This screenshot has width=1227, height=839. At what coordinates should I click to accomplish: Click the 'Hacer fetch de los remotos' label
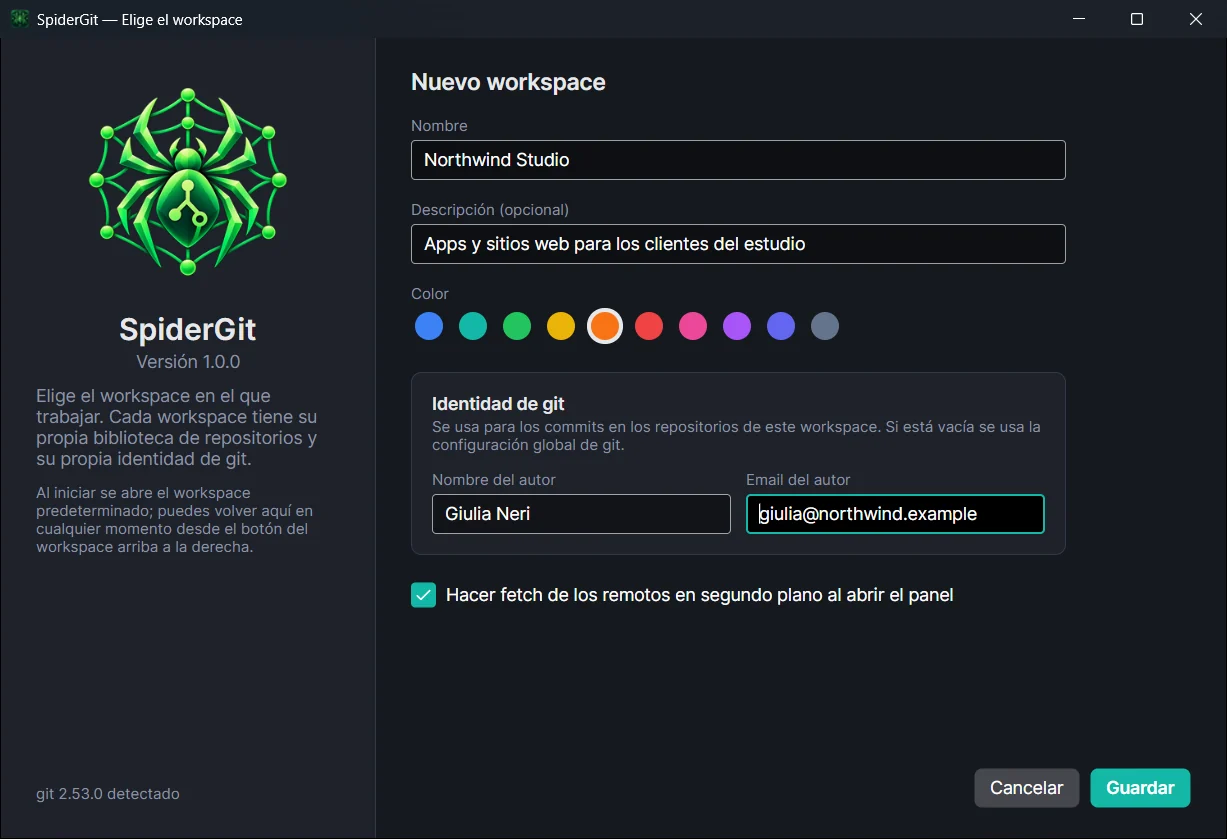coord(700,595)
